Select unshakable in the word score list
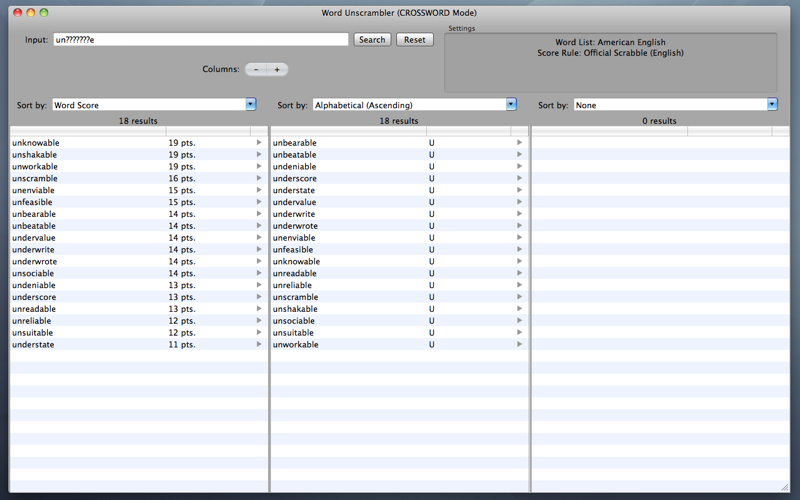Viewport: 800px width, 500px height. [139, 155]
